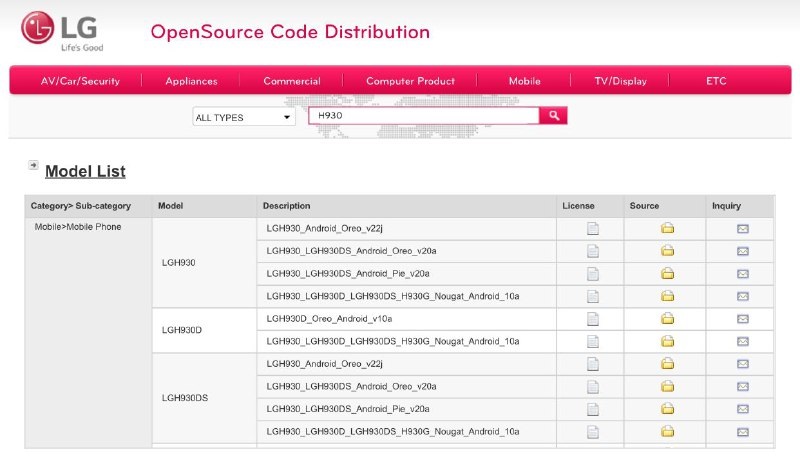Click the magnifier search button
Viewport: 800px width, 468px height.
coord(553,116)
